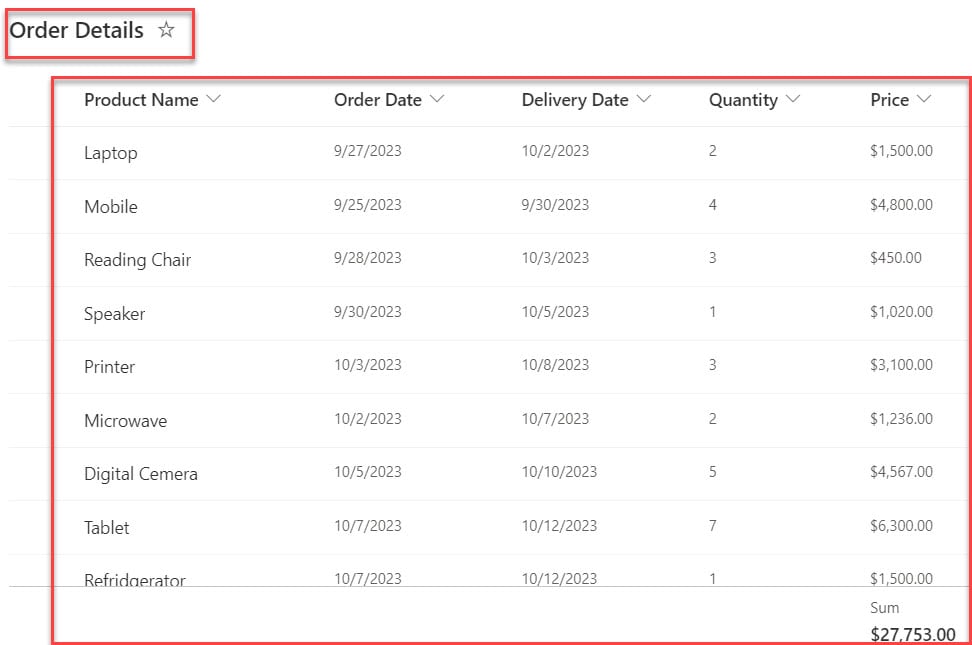Open the Reading Chair item

tap(138, 260)
